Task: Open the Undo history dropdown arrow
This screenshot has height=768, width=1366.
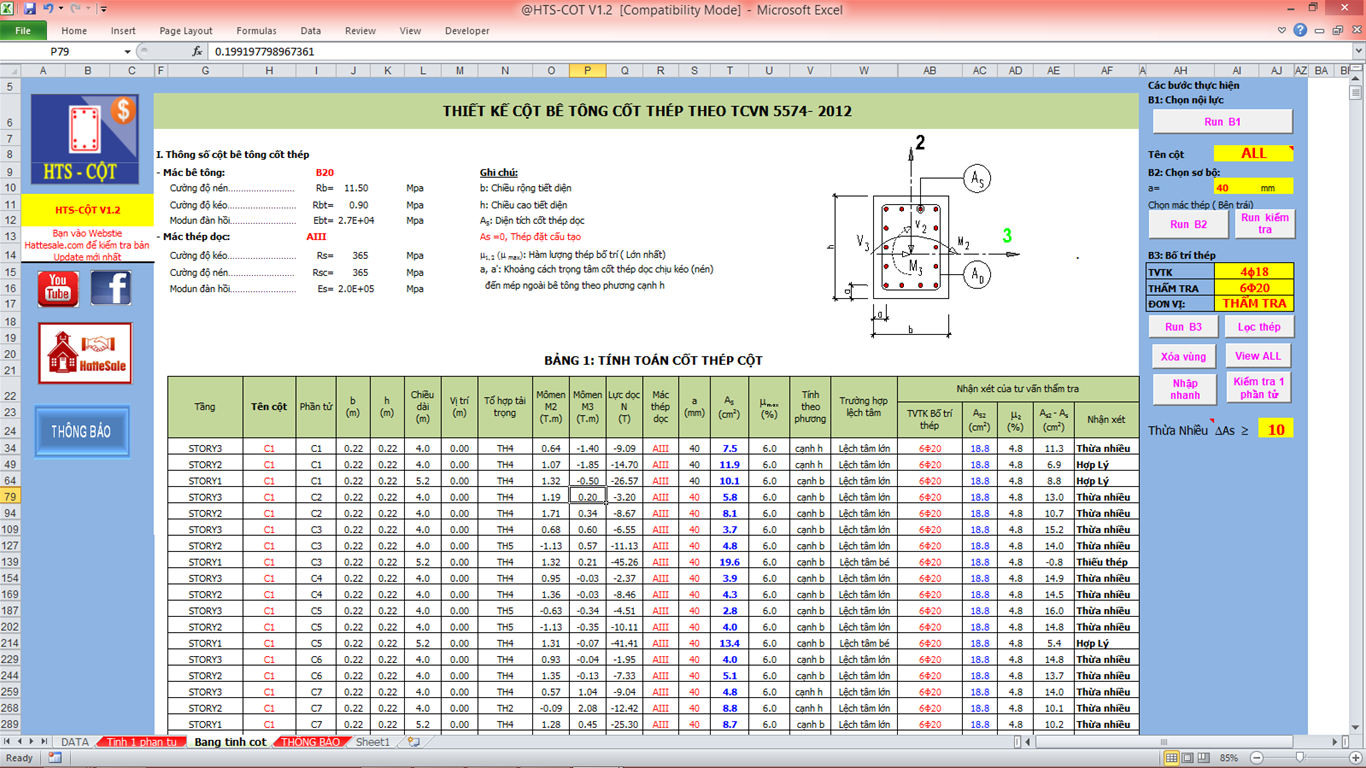Action: (61, 9)
